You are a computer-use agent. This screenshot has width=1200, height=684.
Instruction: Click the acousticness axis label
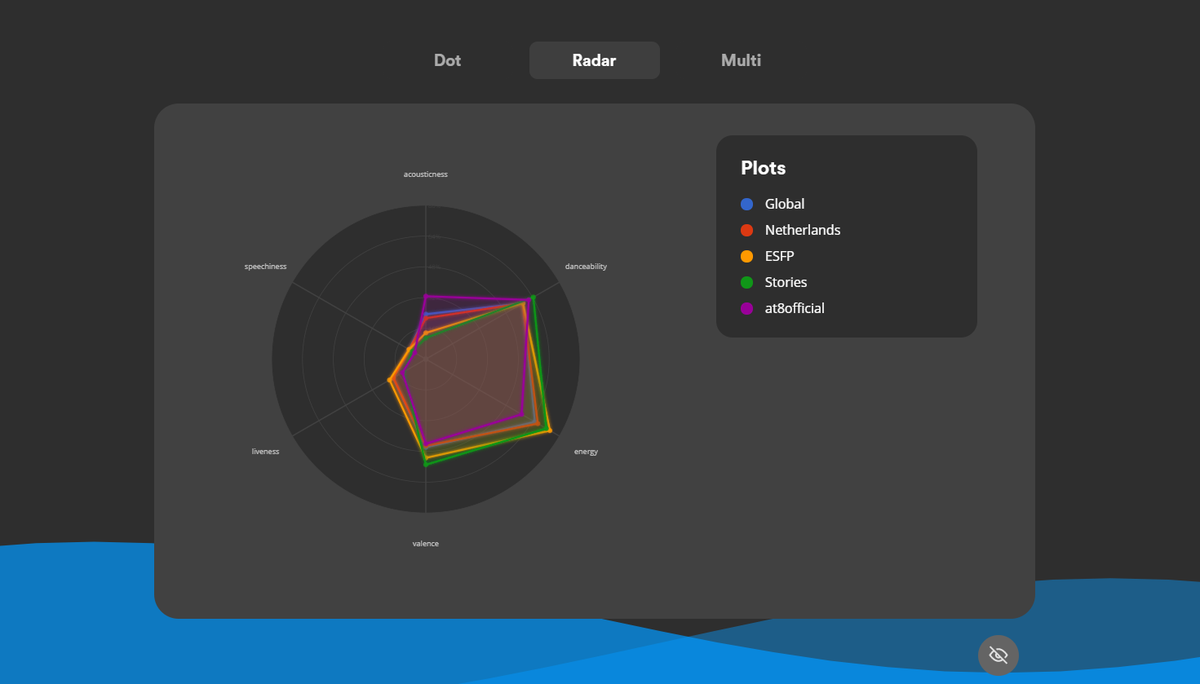pos(426,174)
